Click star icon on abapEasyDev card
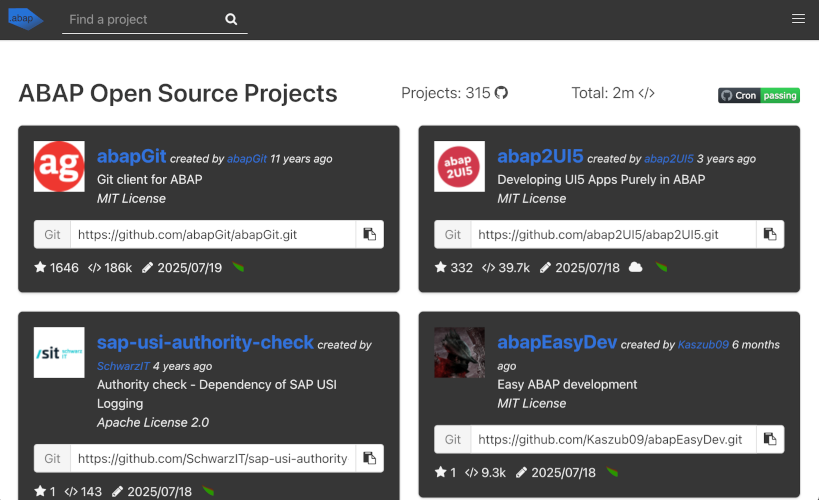The image size is (819, 500). [440, 472]
